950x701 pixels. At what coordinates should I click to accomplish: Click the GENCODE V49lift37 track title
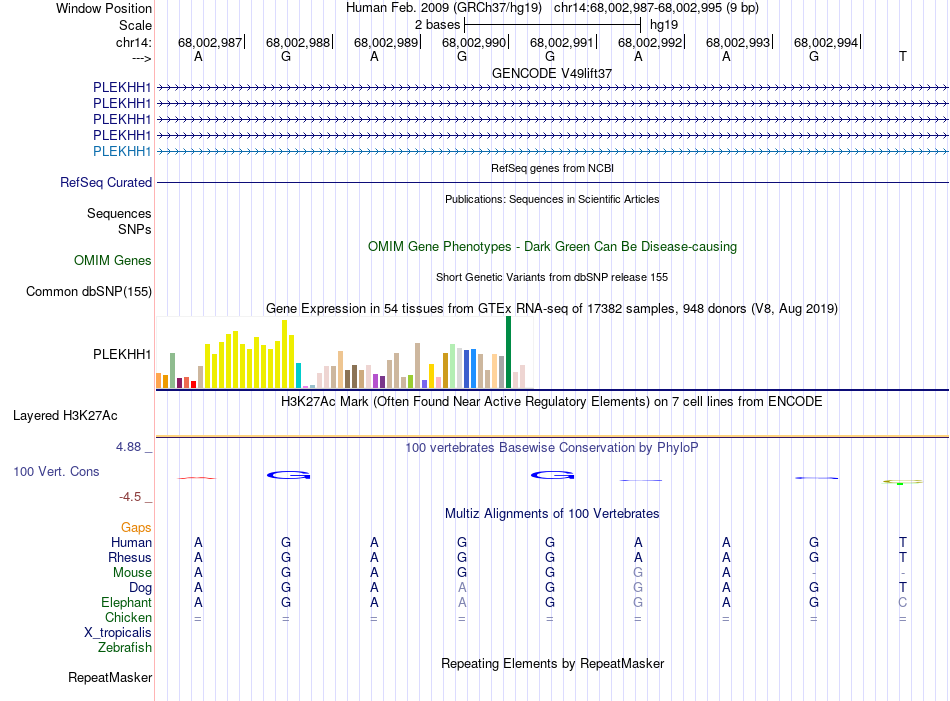[x=552, y=73]
